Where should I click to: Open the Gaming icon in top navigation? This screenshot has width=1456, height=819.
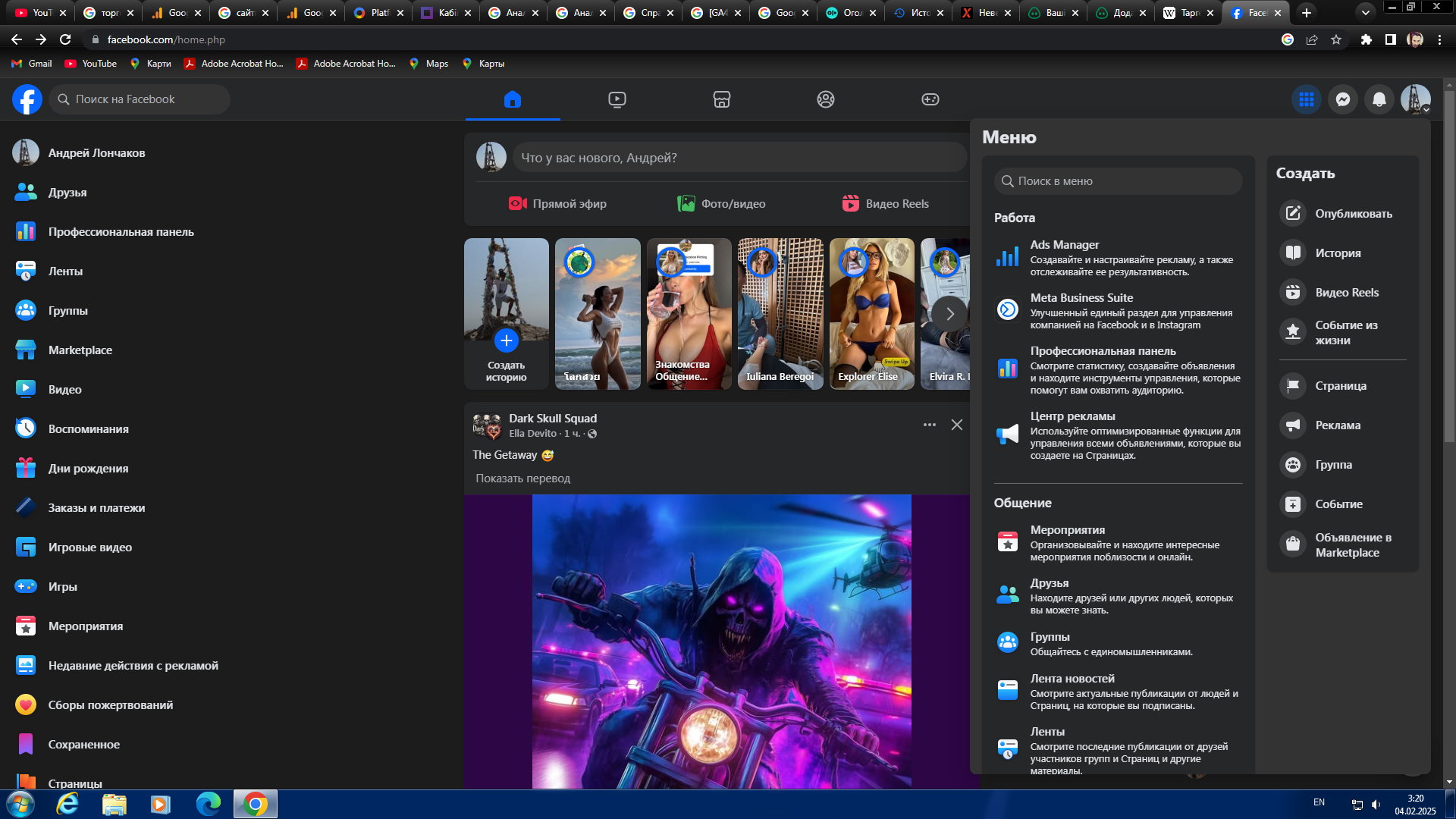930,99
